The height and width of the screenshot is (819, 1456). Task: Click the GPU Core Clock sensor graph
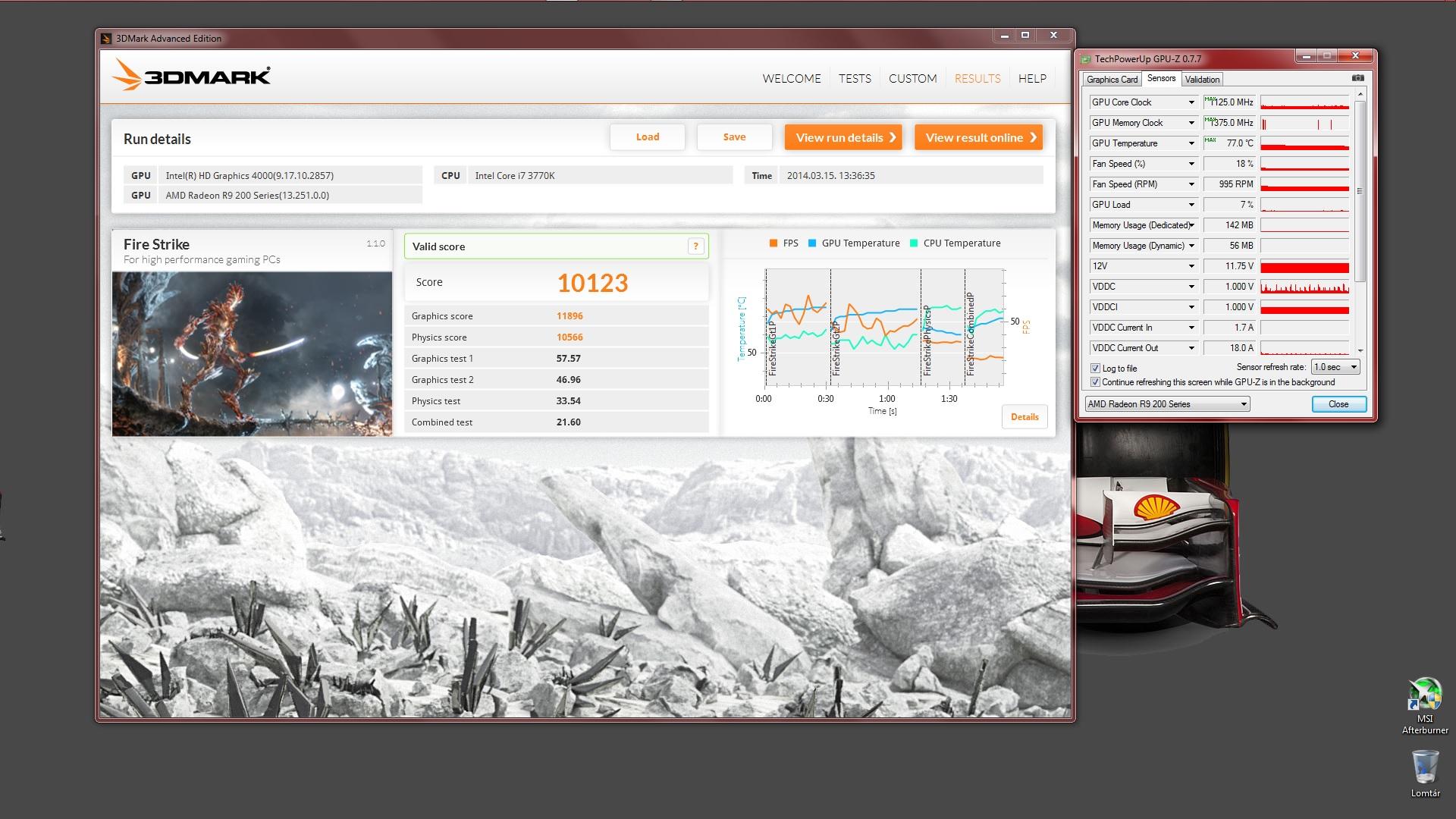[x=1304, y=102]
